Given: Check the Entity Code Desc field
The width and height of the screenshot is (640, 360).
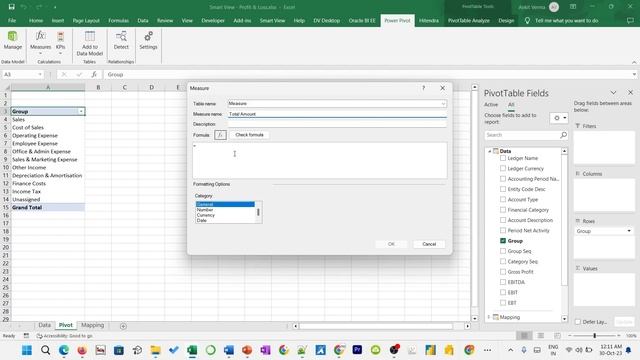Looking at the screenshot, I should [503, 189].
